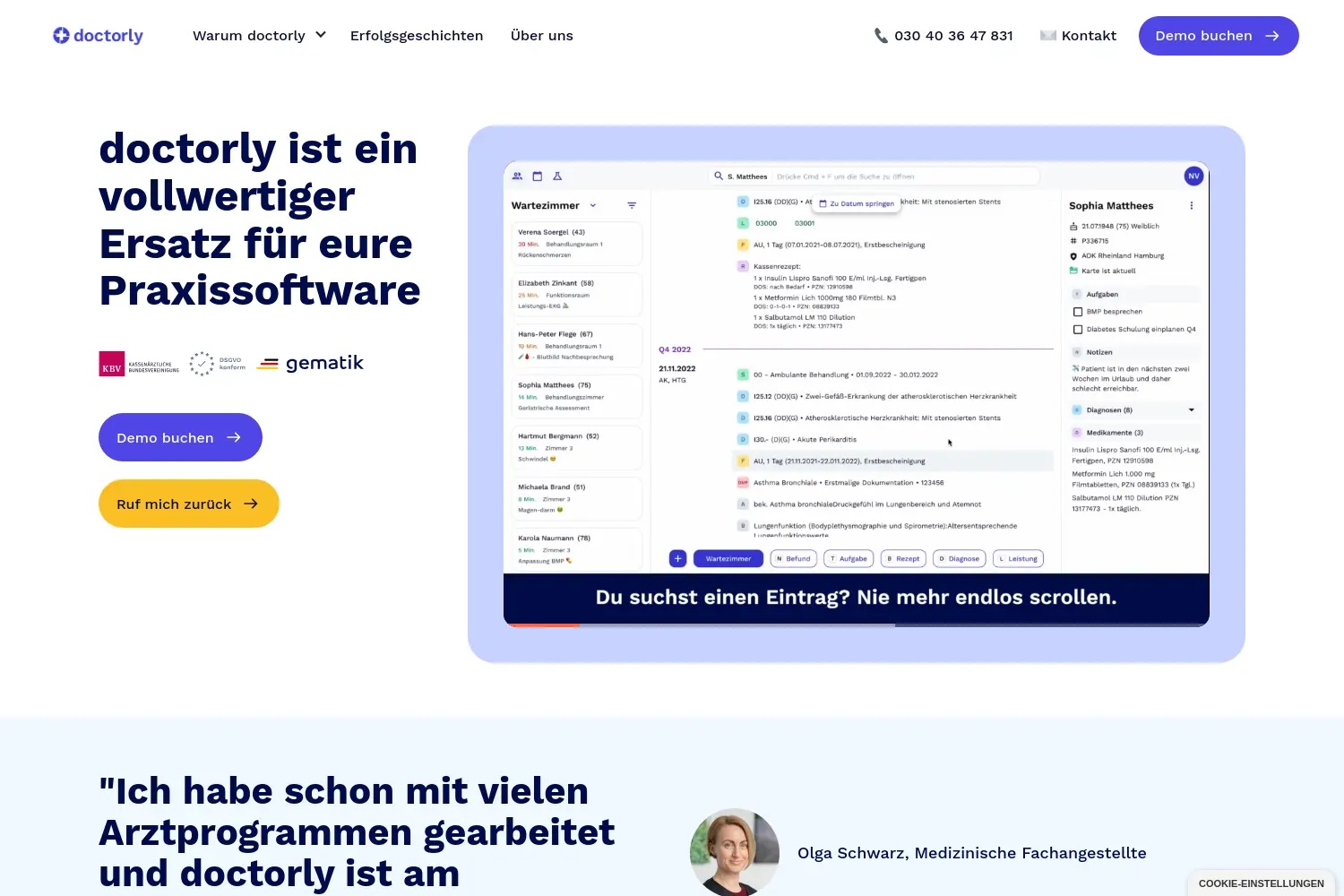Click the Aufgabe button
This screenshot has width=1344, height=896.
849,559
